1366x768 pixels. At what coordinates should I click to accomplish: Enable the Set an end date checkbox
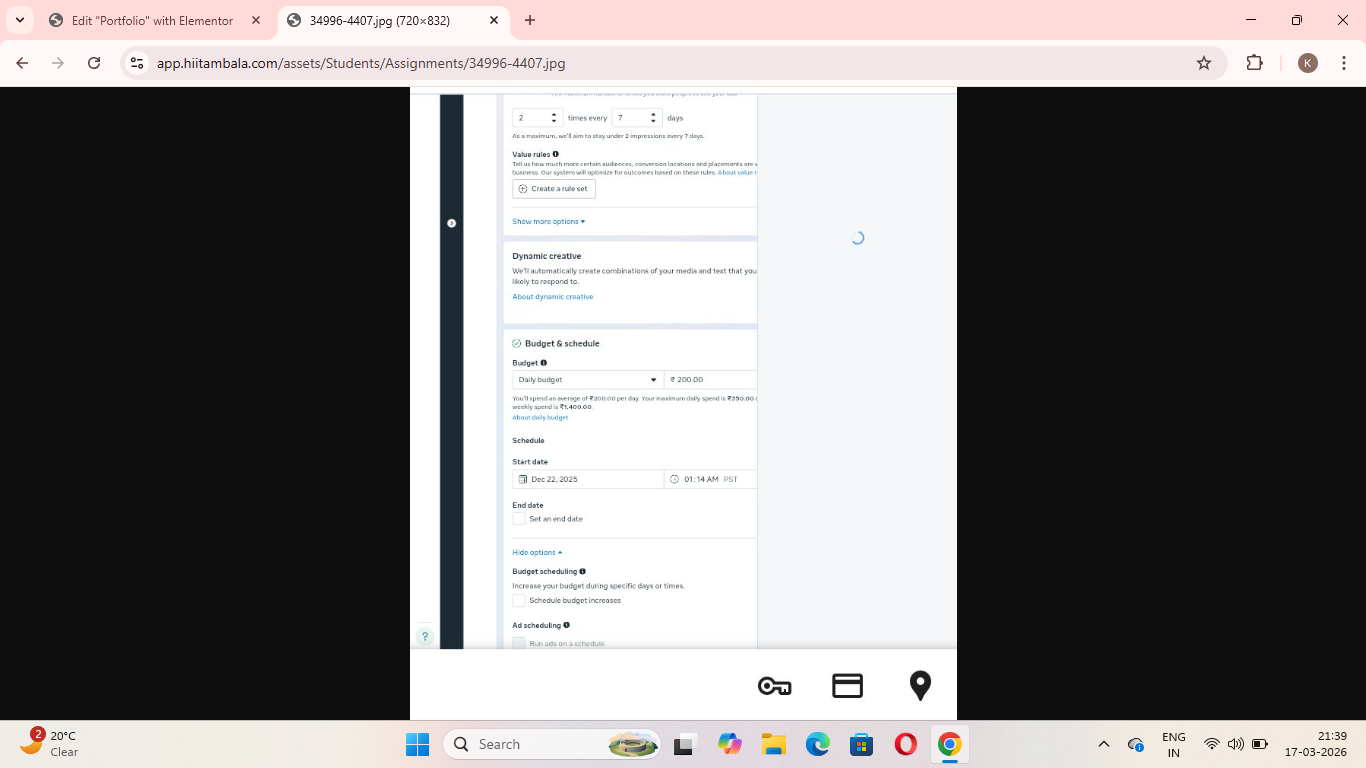click(x=519, y=519)
